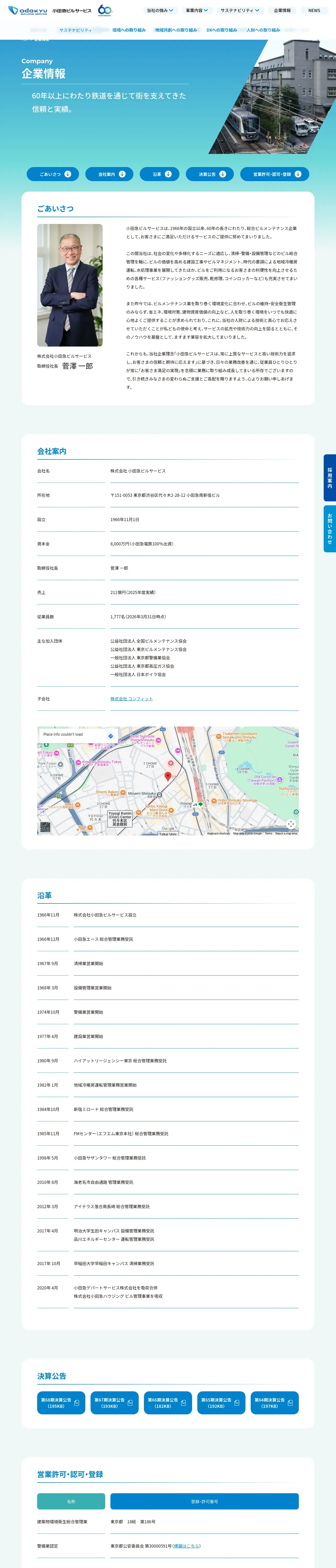336x1568 pixels.
Task: Open 第64期決算公告 PDF (197KB)
Action: (275, 1402)
